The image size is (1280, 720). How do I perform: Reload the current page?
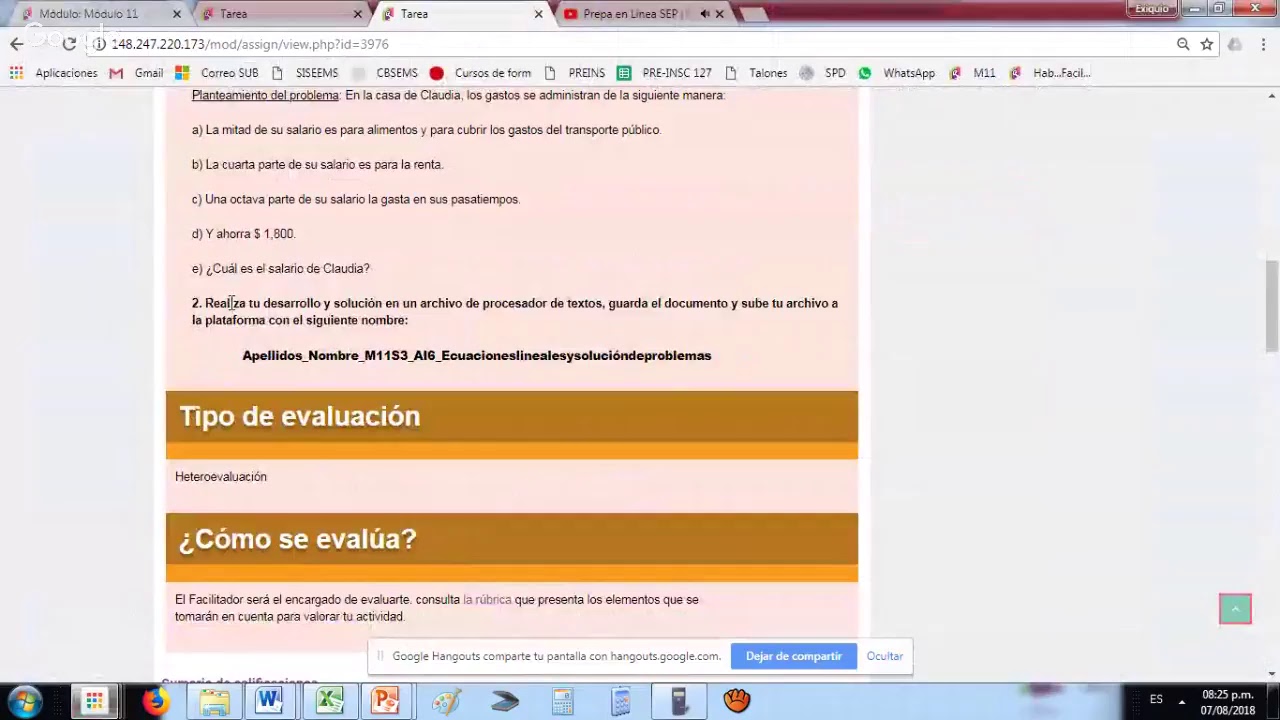(69, 44)
